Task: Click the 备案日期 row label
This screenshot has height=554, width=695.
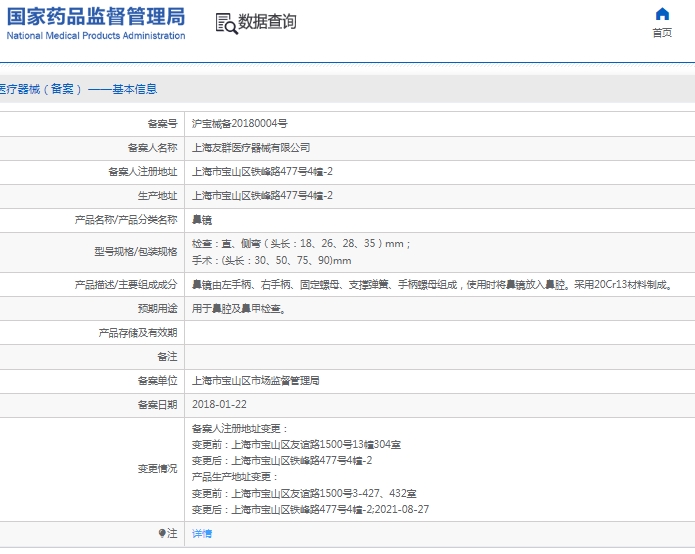Action: pyautogui.click(x=157, y=405)
